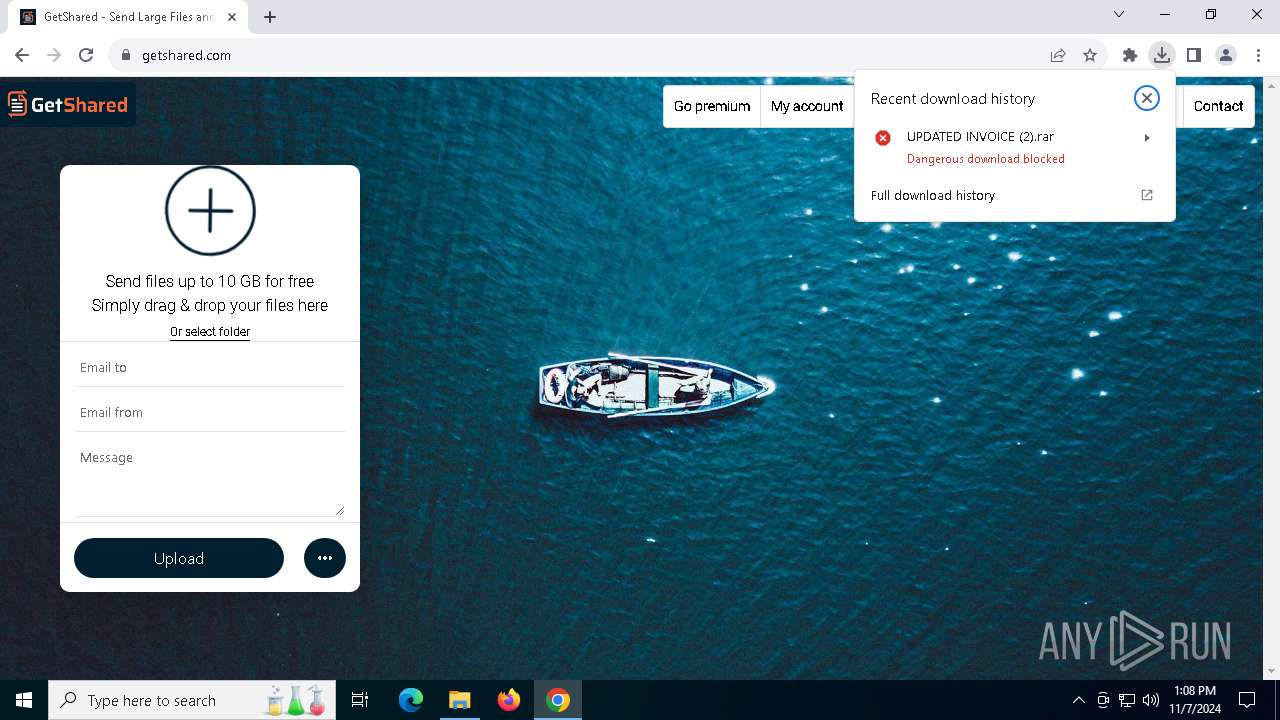
Task: Click the Chrome downloads toolbar icon
Action: coord(1161,55)
